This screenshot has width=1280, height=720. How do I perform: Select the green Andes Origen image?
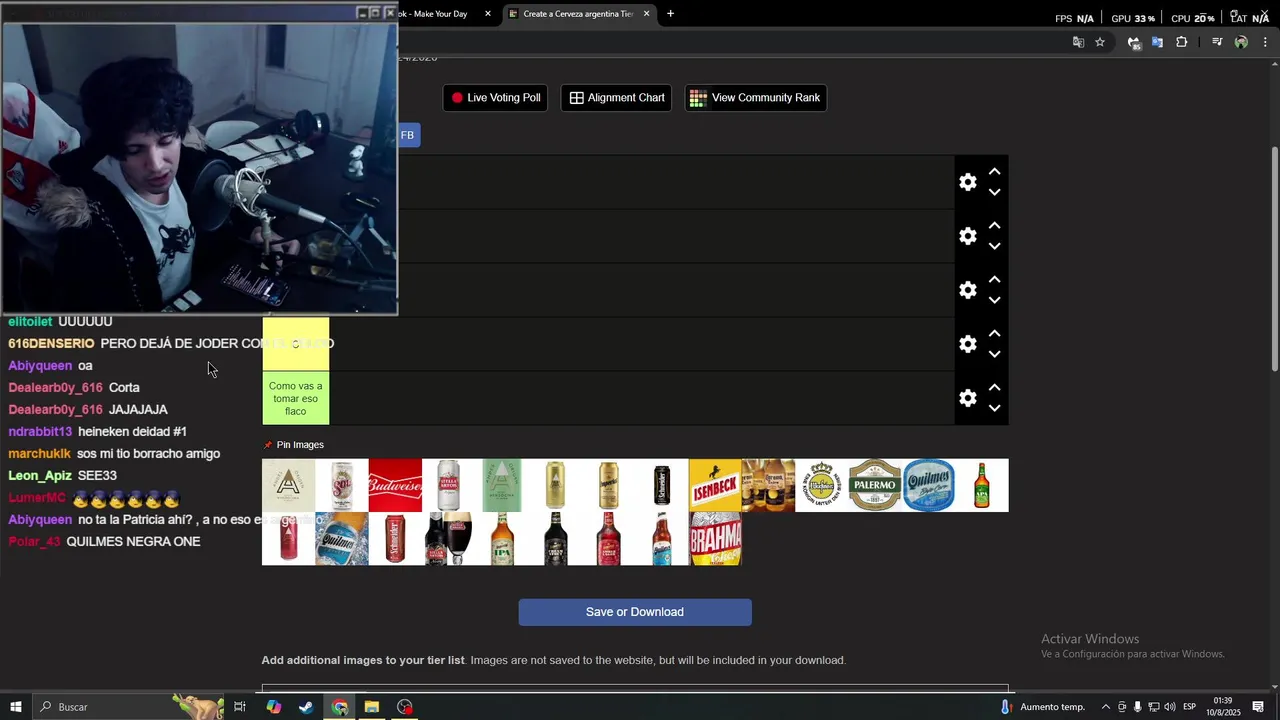tap(502, 485)
